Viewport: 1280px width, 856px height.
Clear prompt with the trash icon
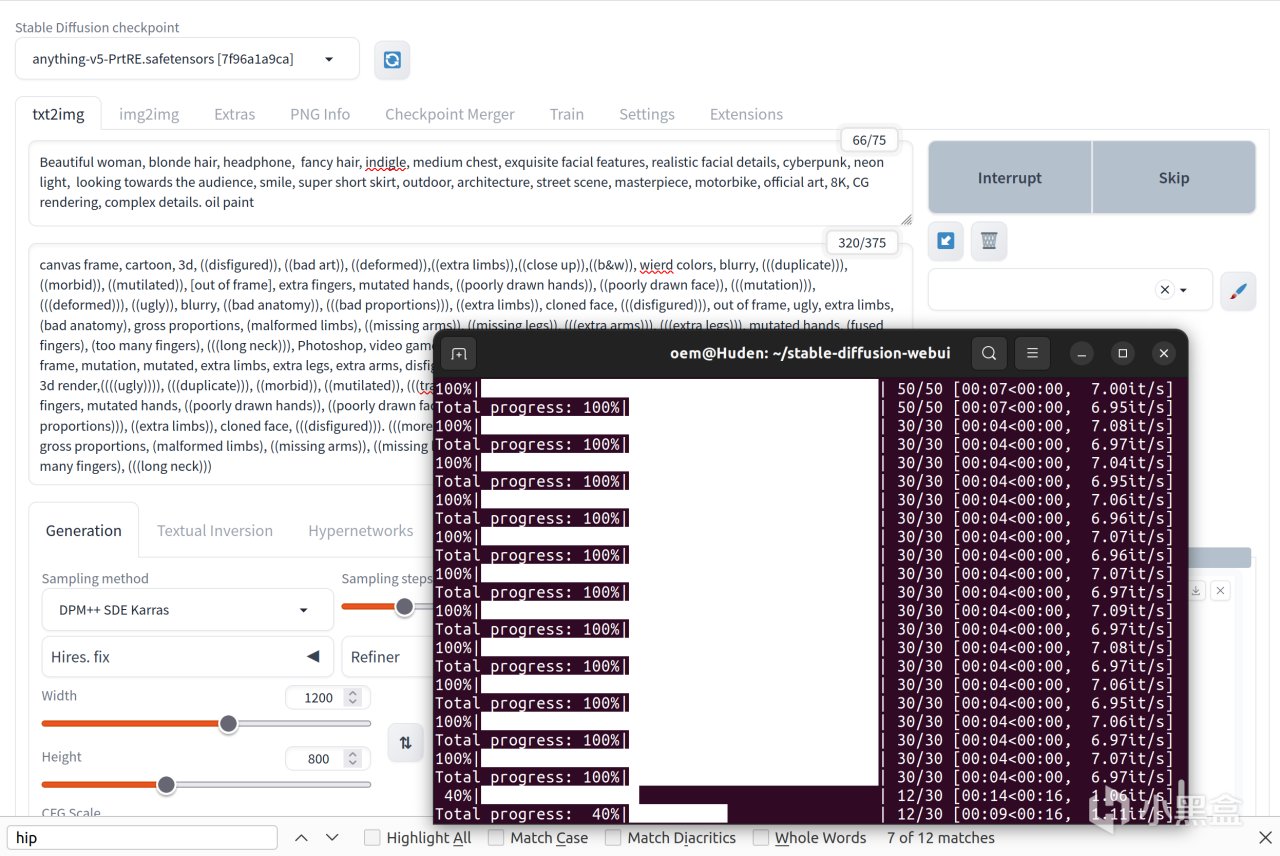(989, 240)
